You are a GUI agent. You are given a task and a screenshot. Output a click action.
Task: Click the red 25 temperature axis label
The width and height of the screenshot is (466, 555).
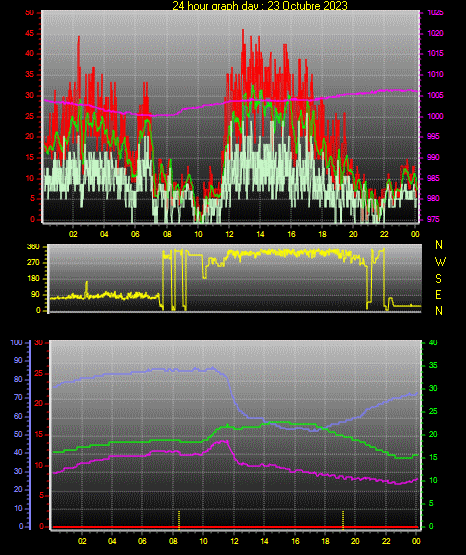pos(39,373)
